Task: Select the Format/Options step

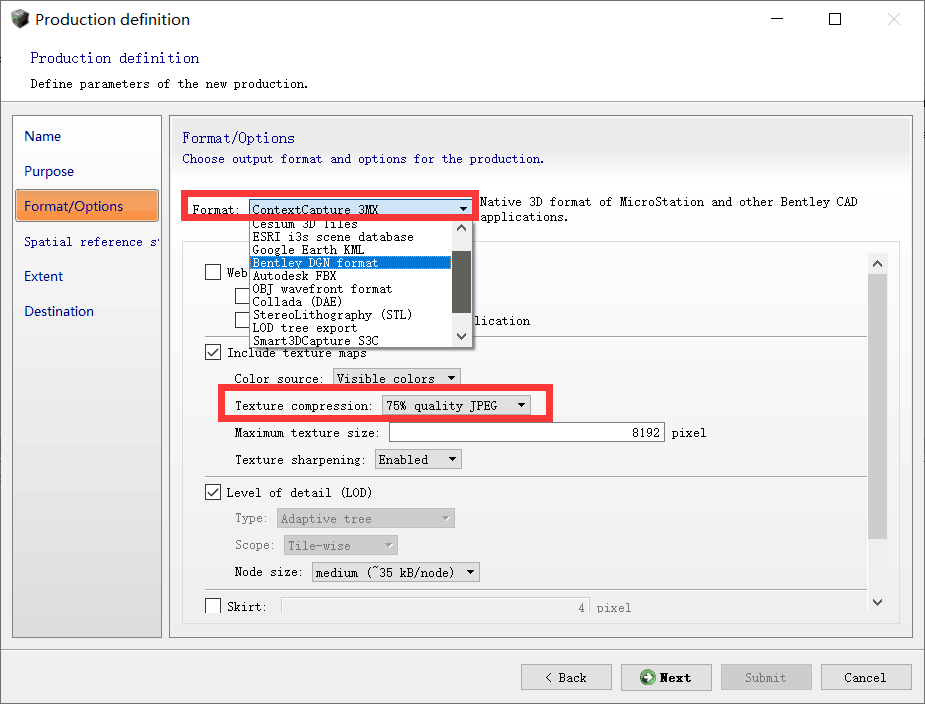Action: pyautogui.click(x=87, y=206)
